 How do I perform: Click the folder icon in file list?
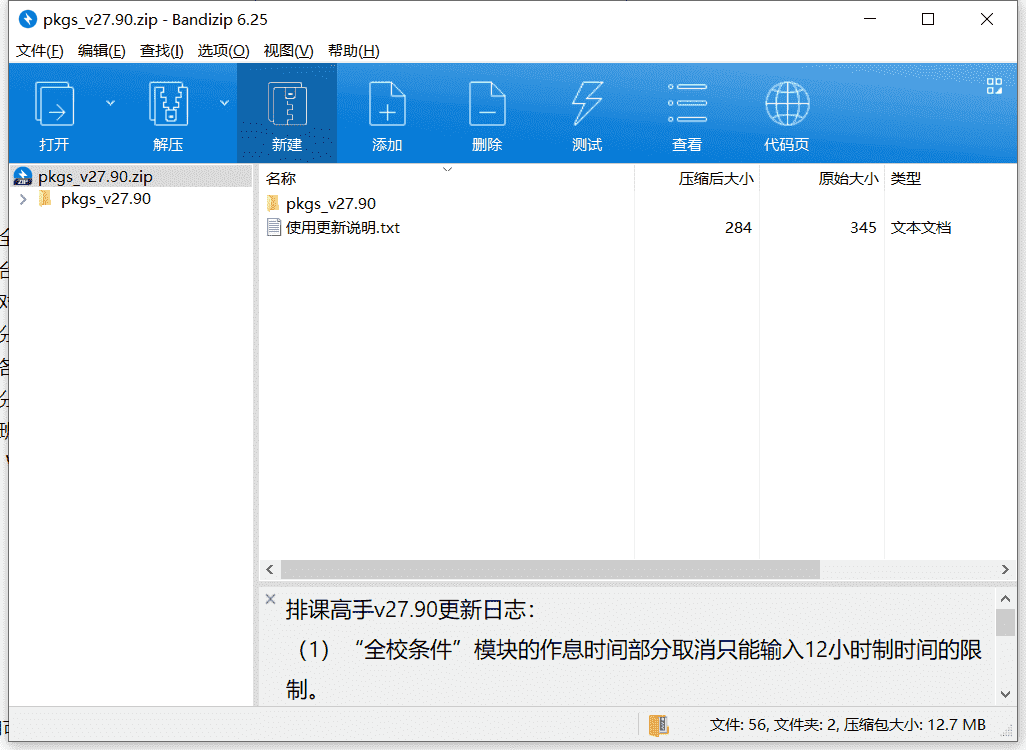274,203
